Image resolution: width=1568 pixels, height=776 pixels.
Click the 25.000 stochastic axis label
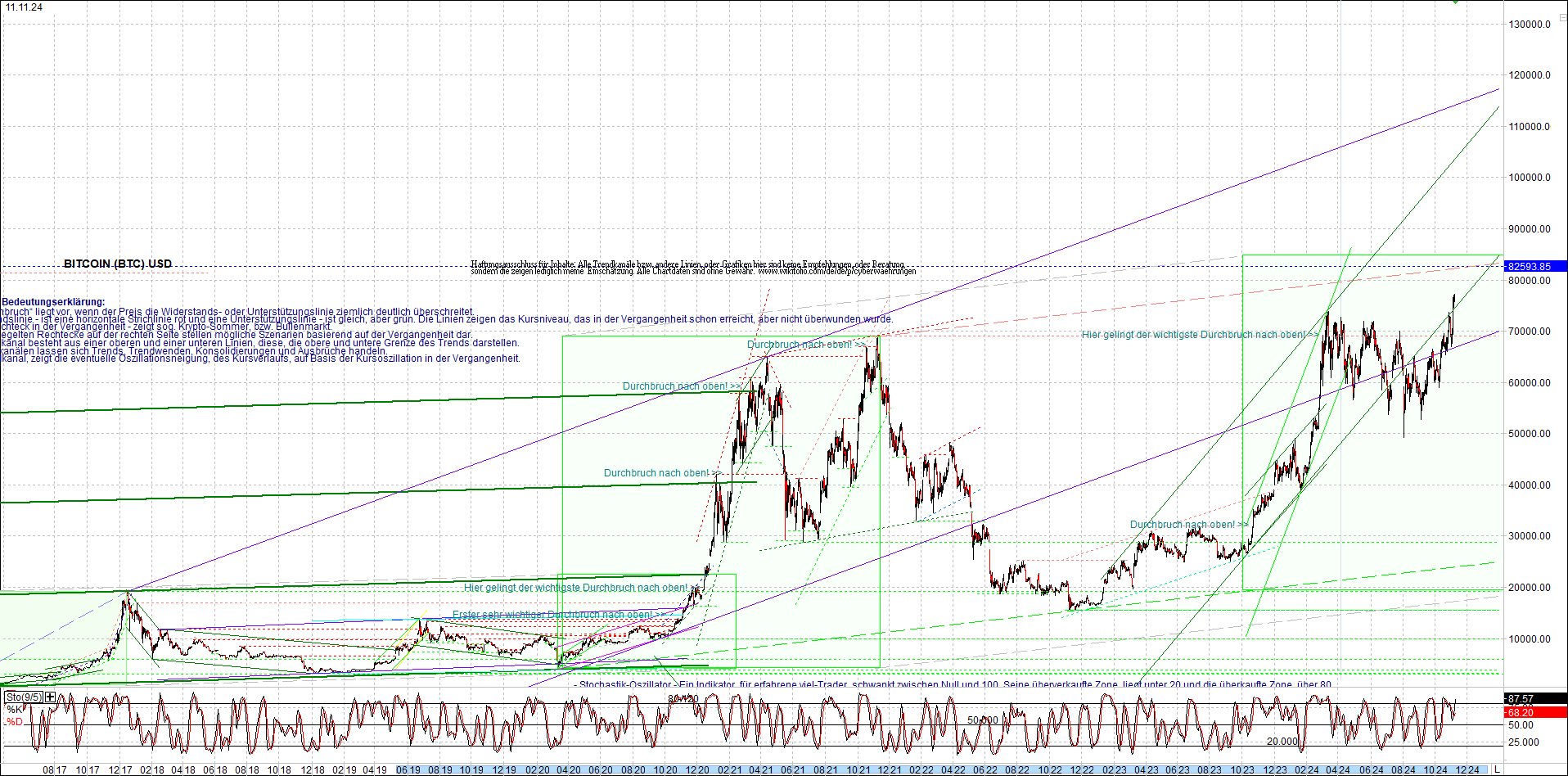tap(1524, 742)
